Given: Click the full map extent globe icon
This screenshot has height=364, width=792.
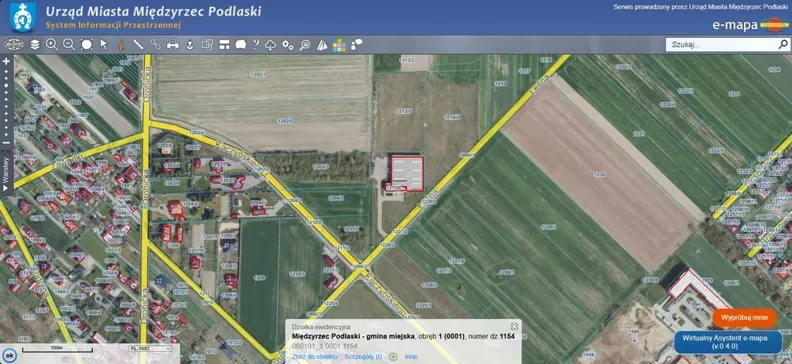Looking at the screenshot, I should coord(14,44).
